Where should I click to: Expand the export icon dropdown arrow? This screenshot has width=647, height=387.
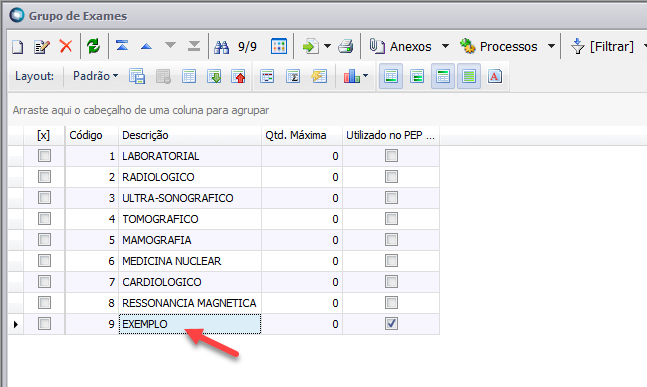click(x=327, y=46)
